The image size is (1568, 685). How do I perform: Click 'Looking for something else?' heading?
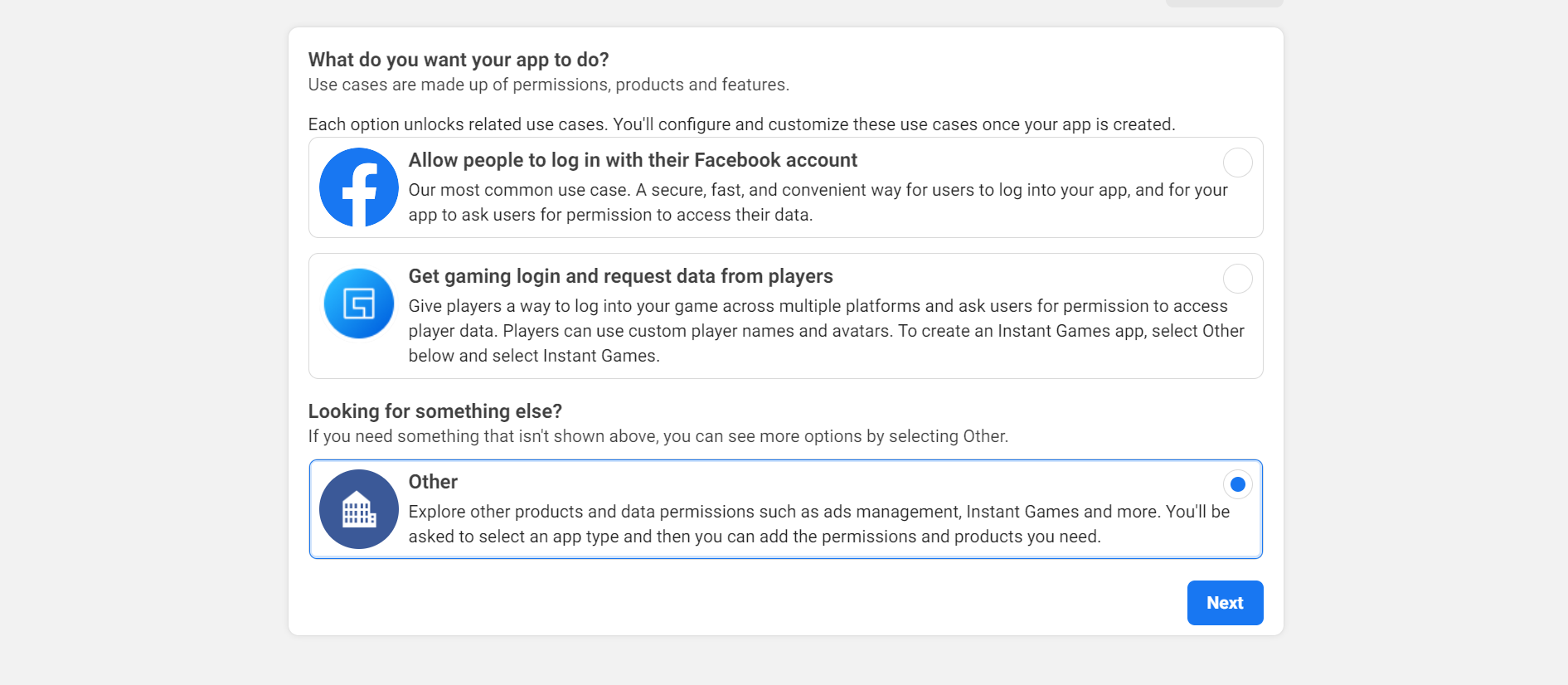(435, 411)
